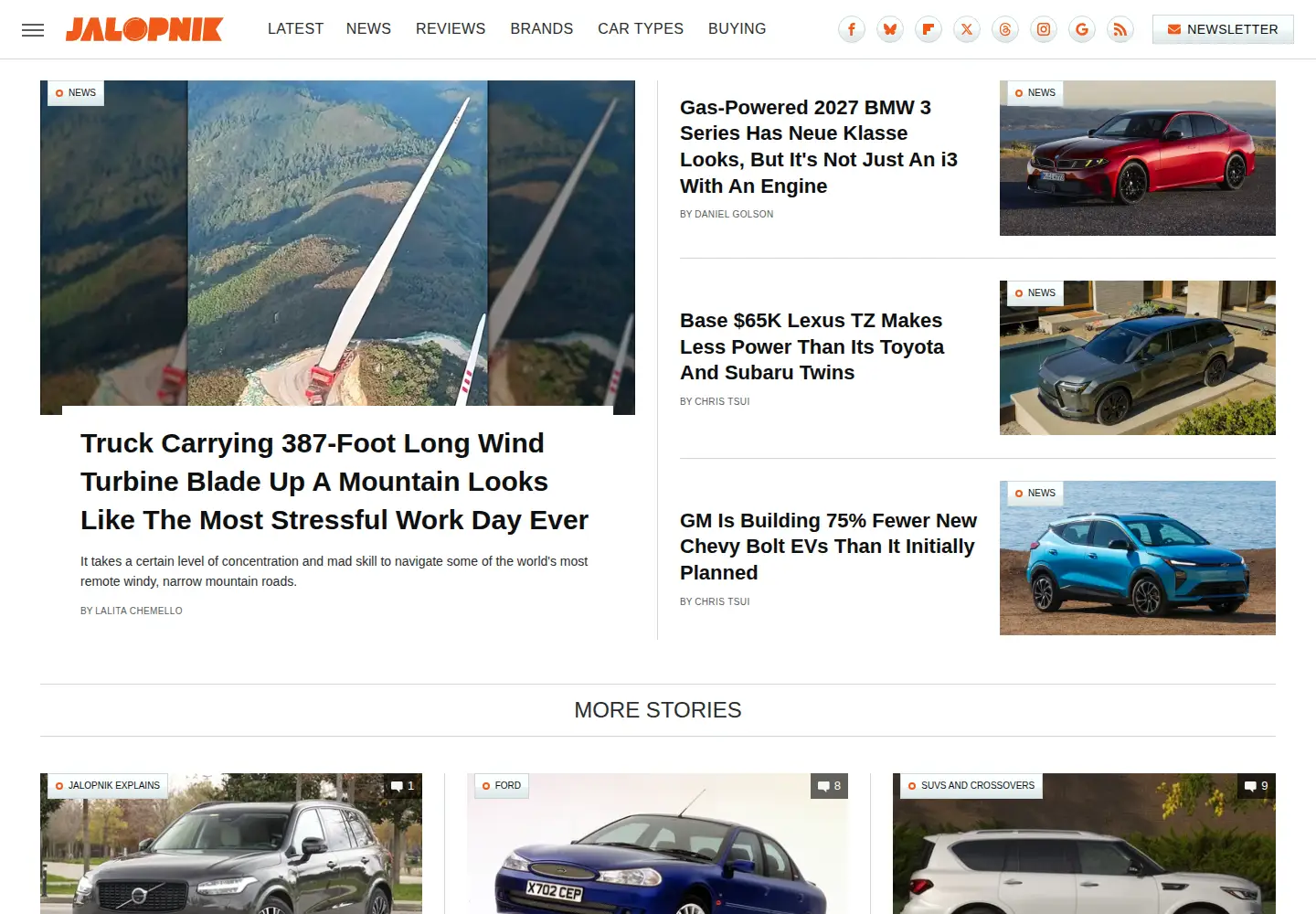Open the Latest menu item
Viewport: 1316px width, 914px height.
pos(295,29)
